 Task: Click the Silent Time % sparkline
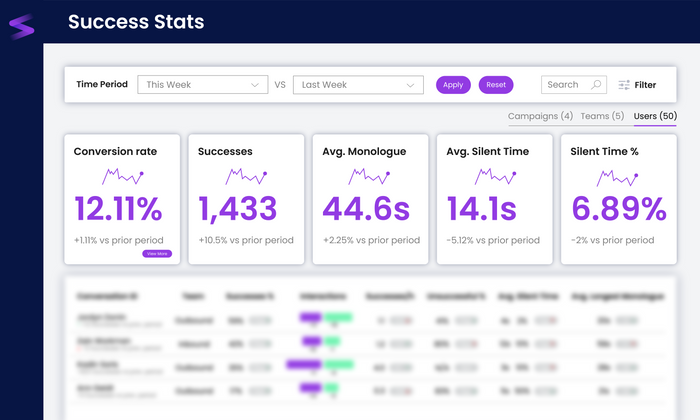617,178
